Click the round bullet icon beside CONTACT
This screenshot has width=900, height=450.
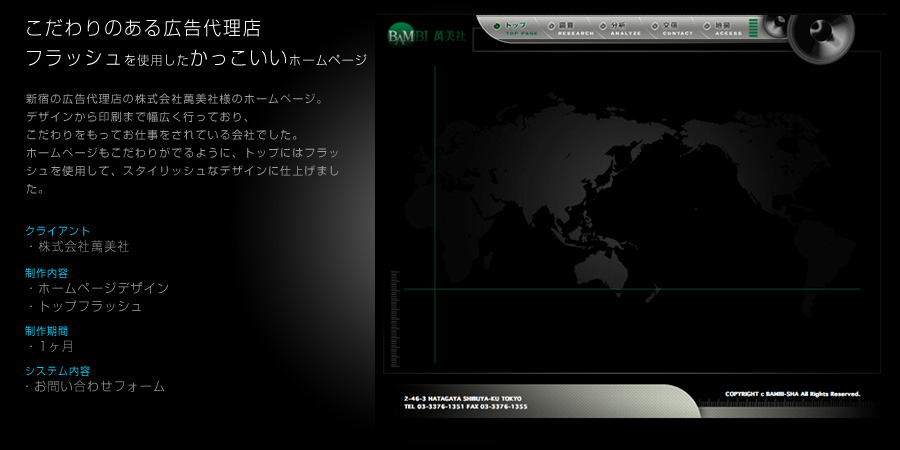click(x=653, y=24)
